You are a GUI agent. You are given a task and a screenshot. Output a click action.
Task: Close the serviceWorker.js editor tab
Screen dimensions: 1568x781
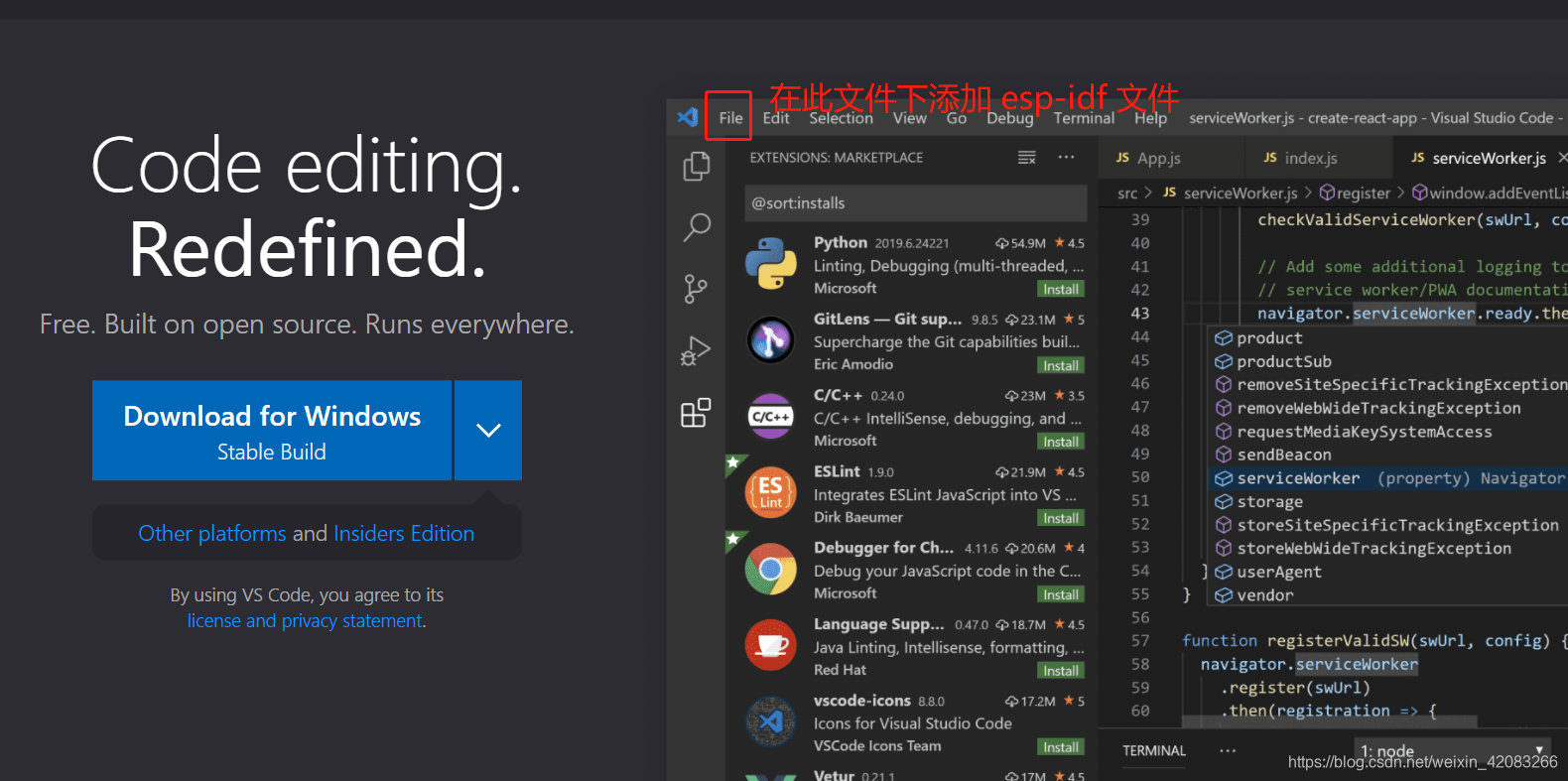click(x=1562, y=158)
